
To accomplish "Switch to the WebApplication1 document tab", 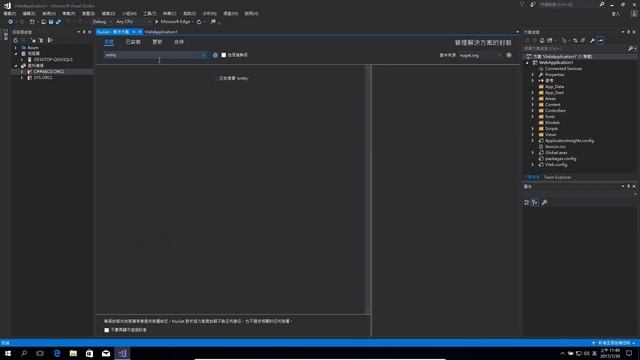I will click(161, 32).
